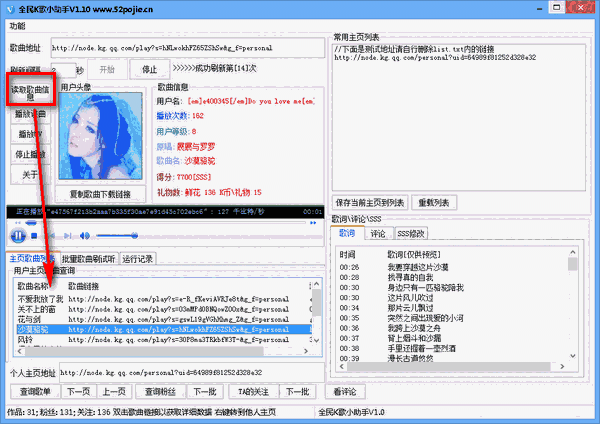Click the TA的关注 button
This screenshot has width=600, height=424.
pos(253,391)
